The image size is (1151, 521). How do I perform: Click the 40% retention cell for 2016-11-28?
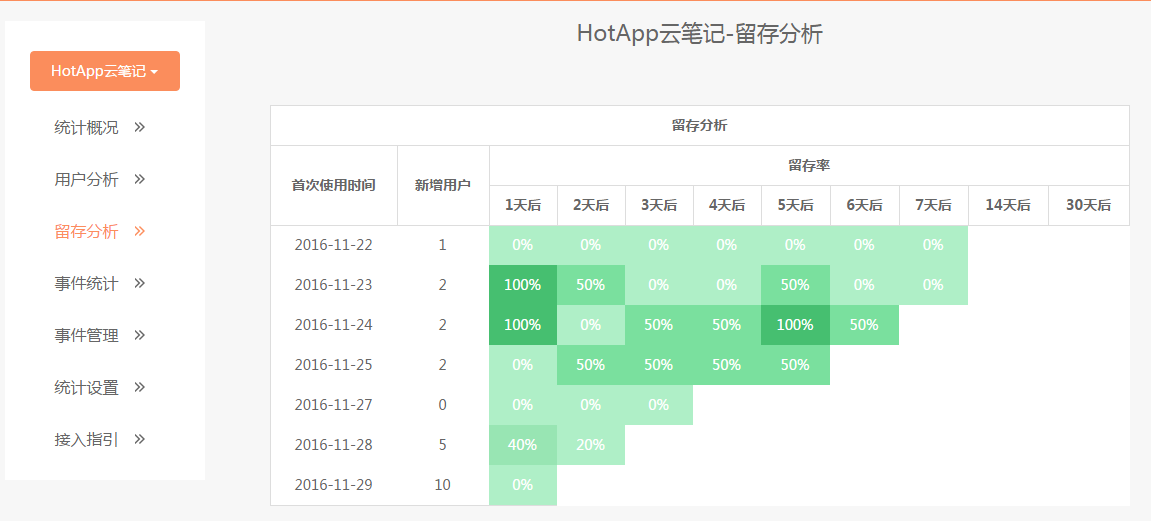pyautogui.click(x=523, y=445)
